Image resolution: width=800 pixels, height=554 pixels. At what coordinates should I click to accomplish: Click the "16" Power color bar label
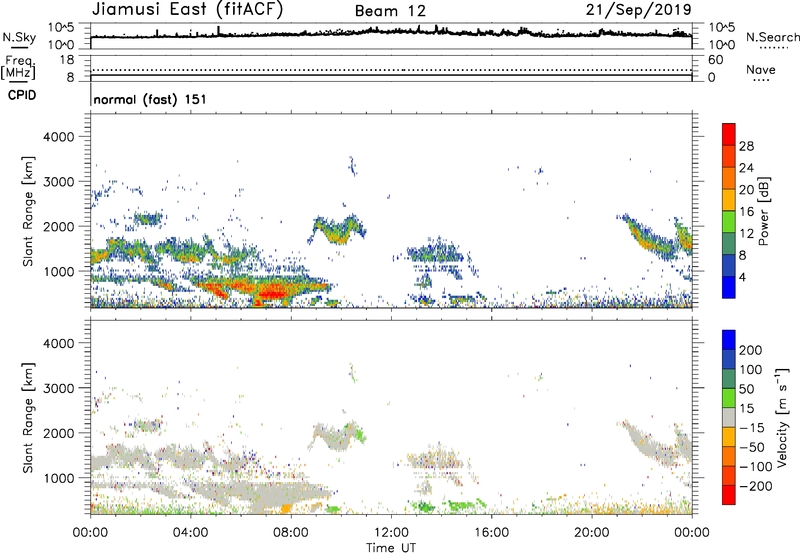(x=746, y=212)
